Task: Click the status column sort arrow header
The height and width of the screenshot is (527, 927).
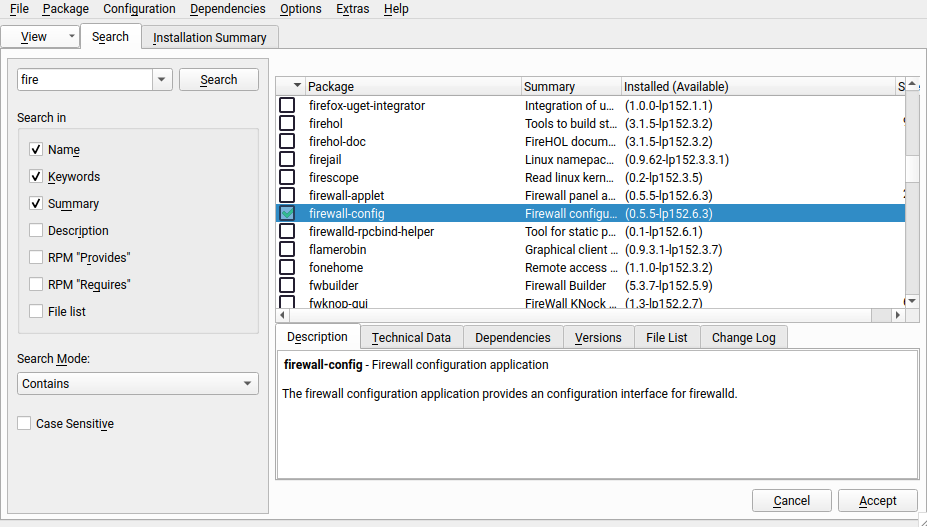Action: [297, 86]
